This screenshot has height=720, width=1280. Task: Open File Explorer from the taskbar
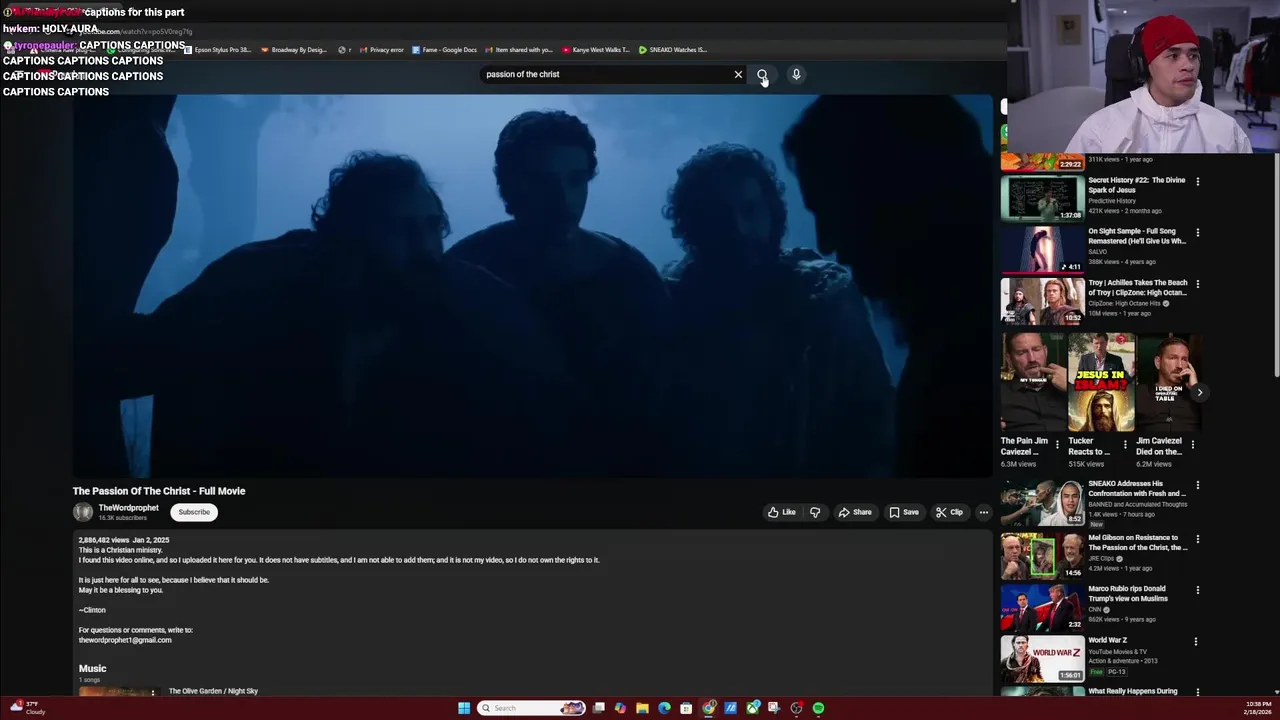coord(642,708)
